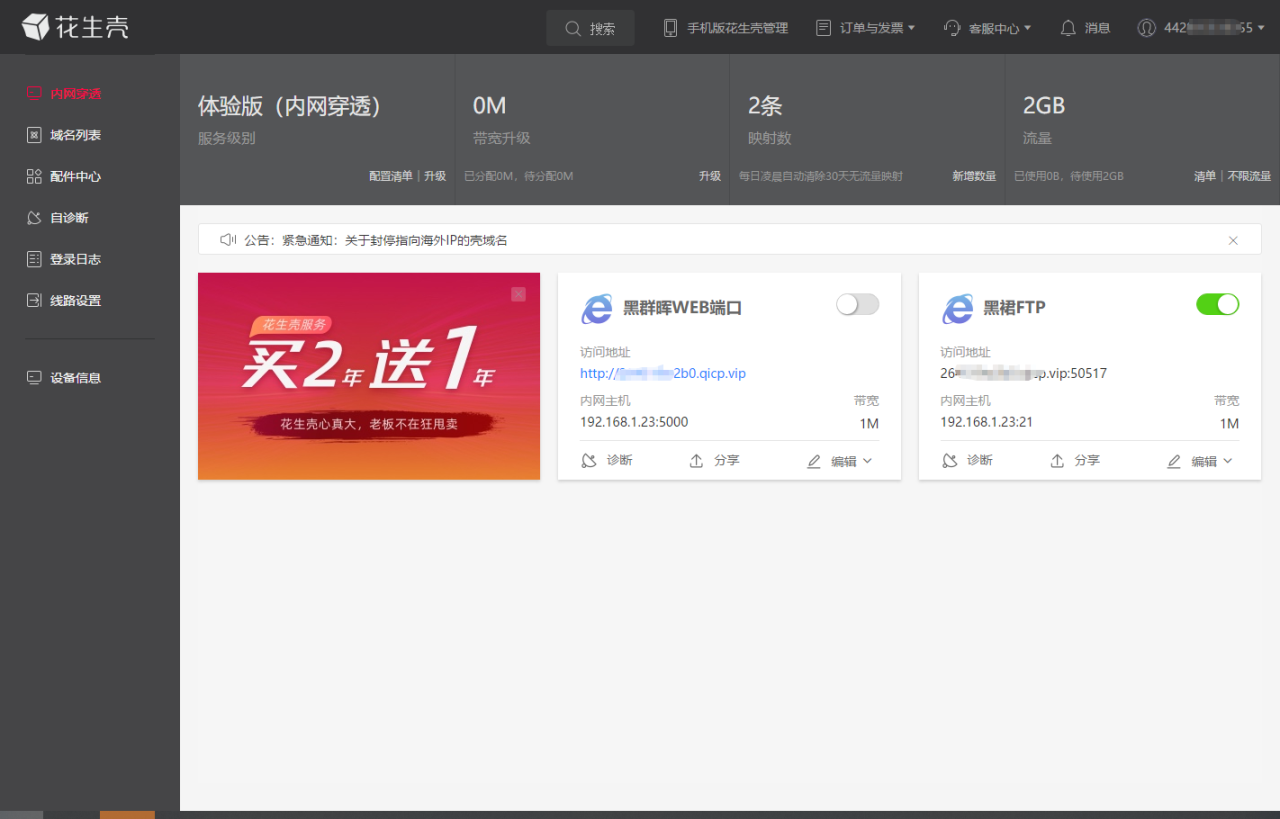Click 新增数量 under the mapping count

974,175
